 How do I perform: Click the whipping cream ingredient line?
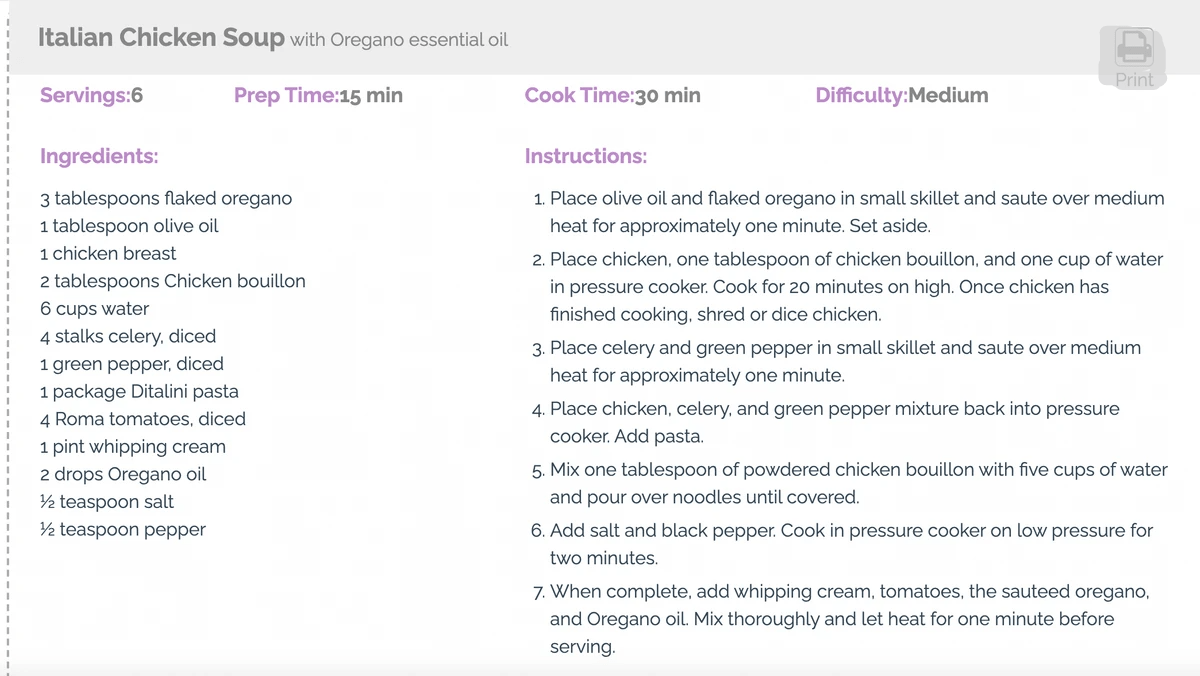133,447
